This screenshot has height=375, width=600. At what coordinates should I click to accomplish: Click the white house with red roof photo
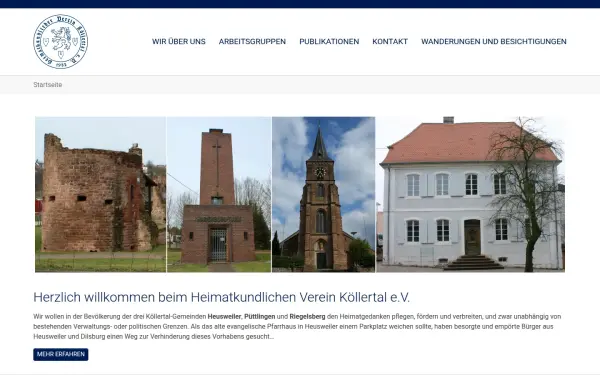471,194
